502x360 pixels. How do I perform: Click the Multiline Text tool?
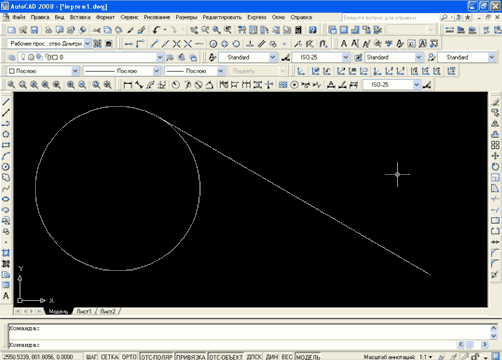click(x=6, y=296)
